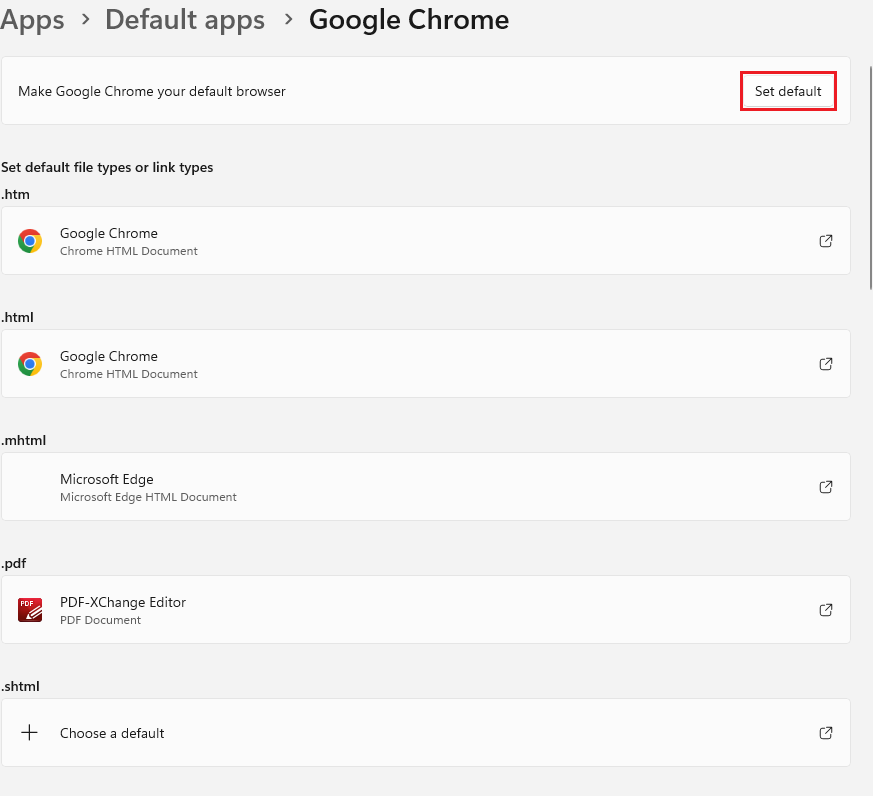The height and width of the screenshot is (796, 873).
Task: Open external link icon for .pdf
Action: [826, 610]
